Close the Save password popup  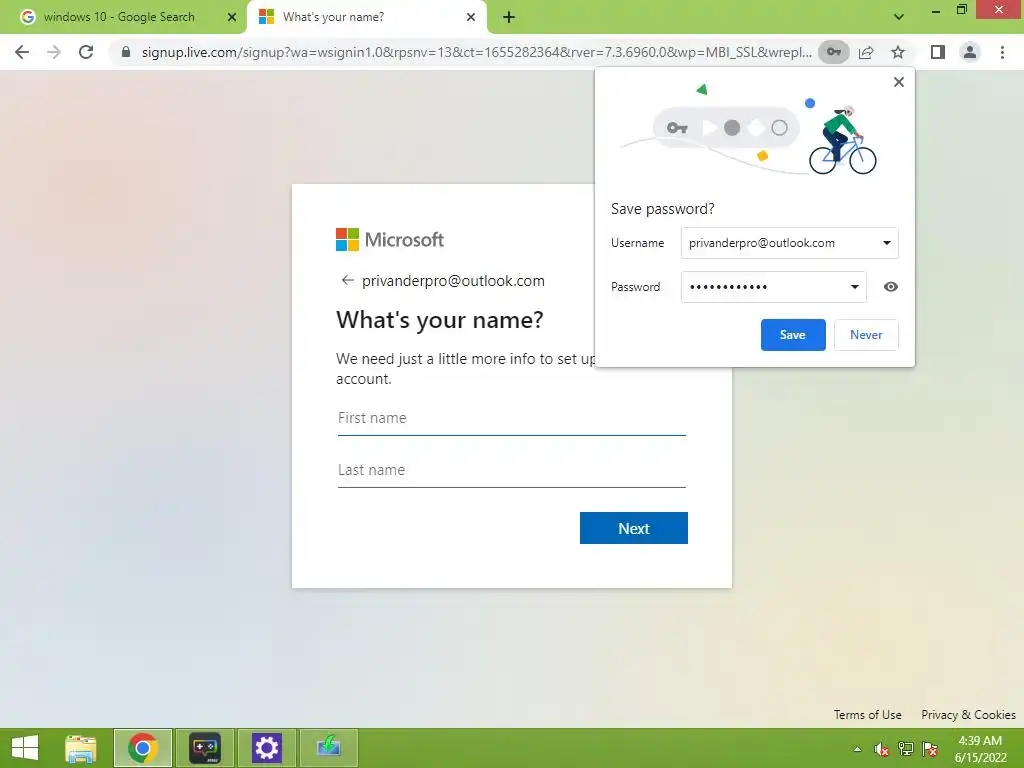coord(899,82)
